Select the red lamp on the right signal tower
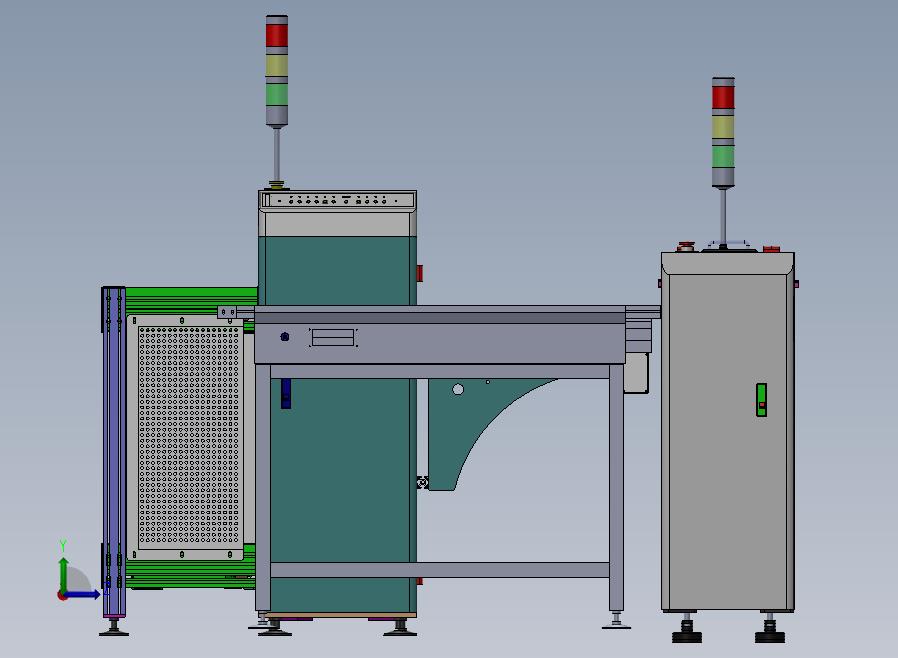 click(x=723, y=97)
